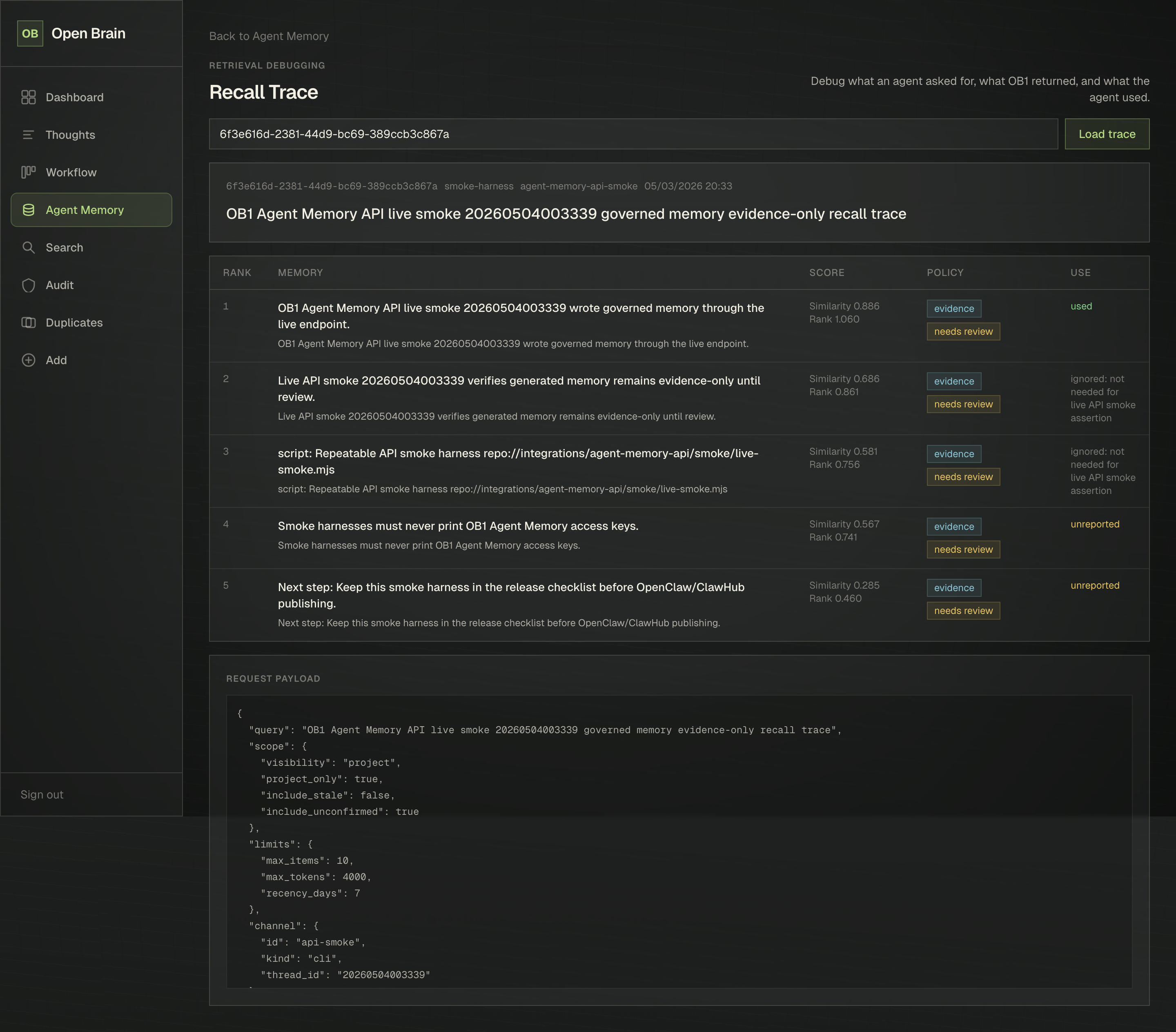Click the unreported status in rank 5 row
Screen dimensions: 1176x1032
[1095, 585]
